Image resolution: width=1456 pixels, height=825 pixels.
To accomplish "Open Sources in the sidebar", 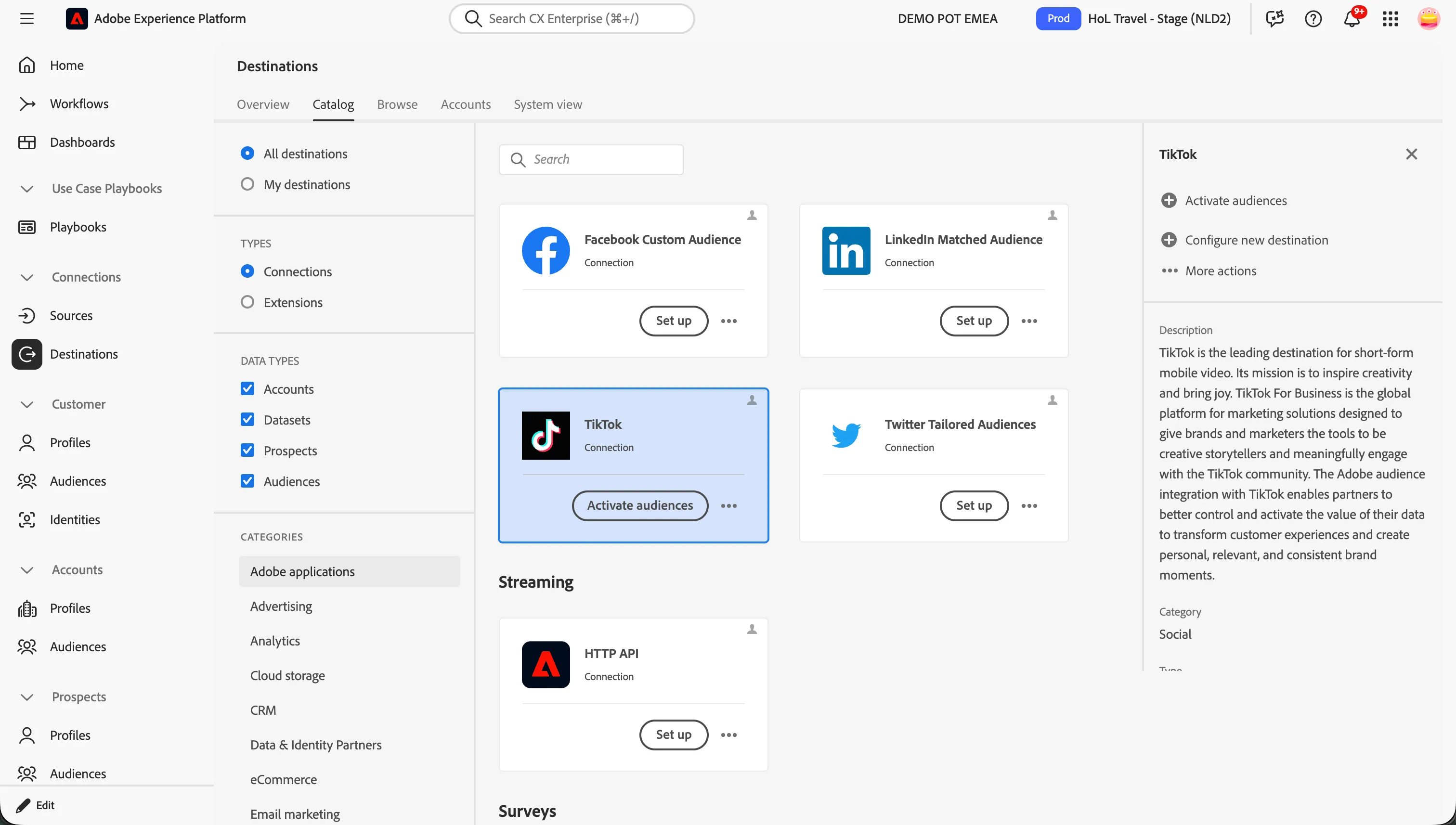I will [71, 316].
